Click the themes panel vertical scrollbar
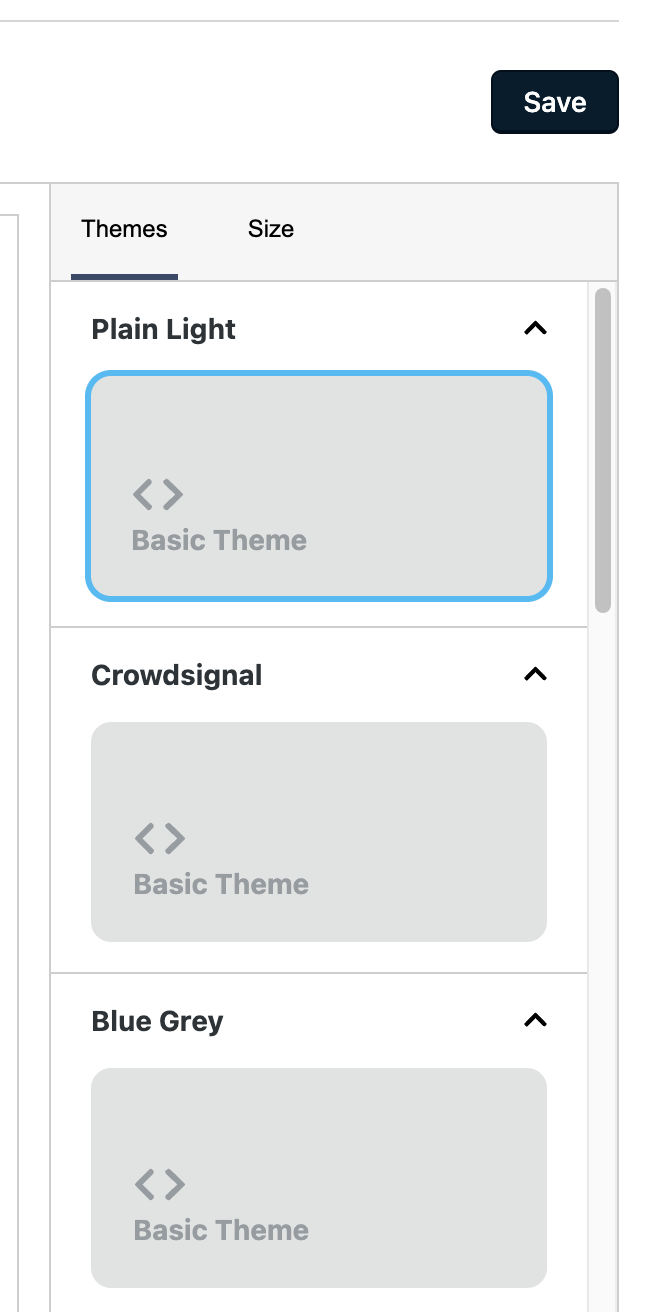656x1312 pixels. tap(602, 450)
